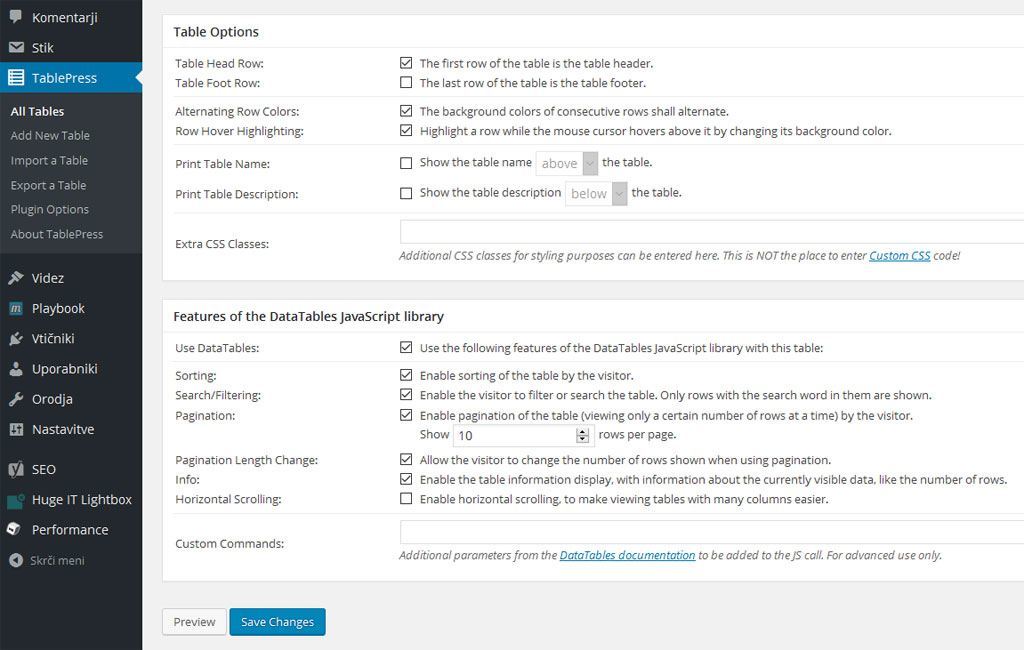
Task: Click the SEO Yoast icon
Action: click(x=16, y=469)
